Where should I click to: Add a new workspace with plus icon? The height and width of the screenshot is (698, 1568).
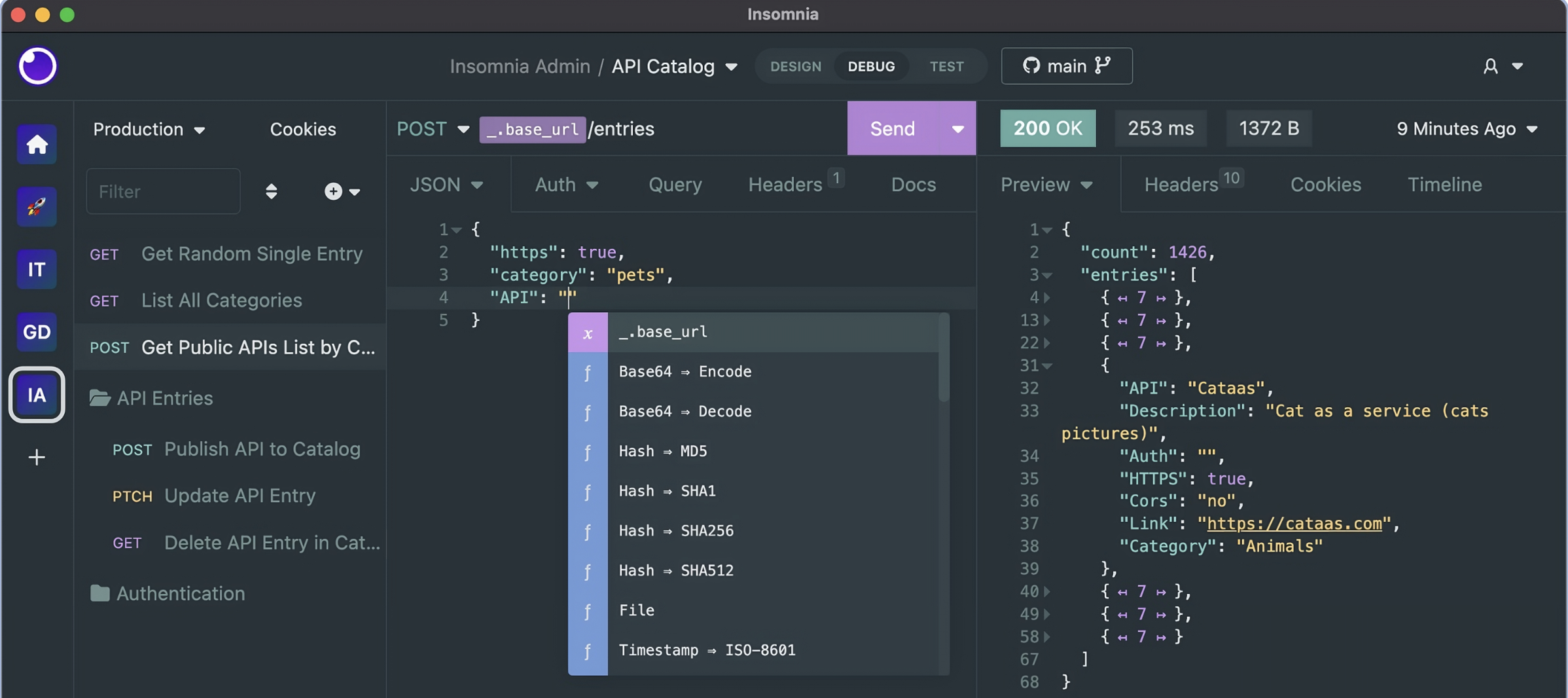click(37, 457)
